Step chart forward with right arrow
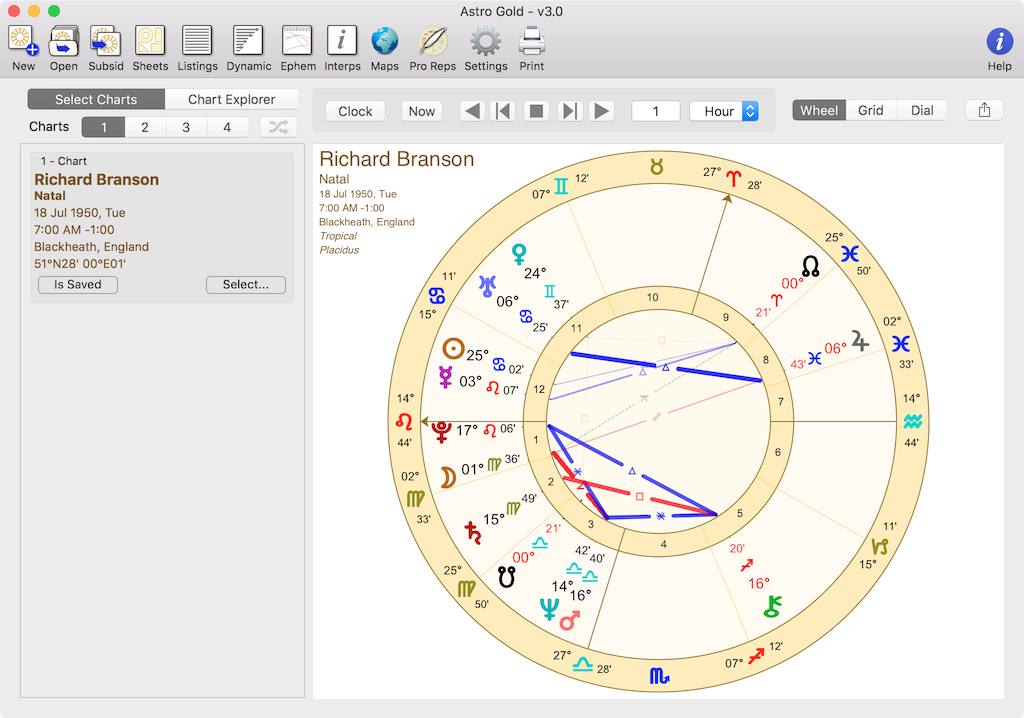Screen dimensions: 1024x718 (601, 111)
